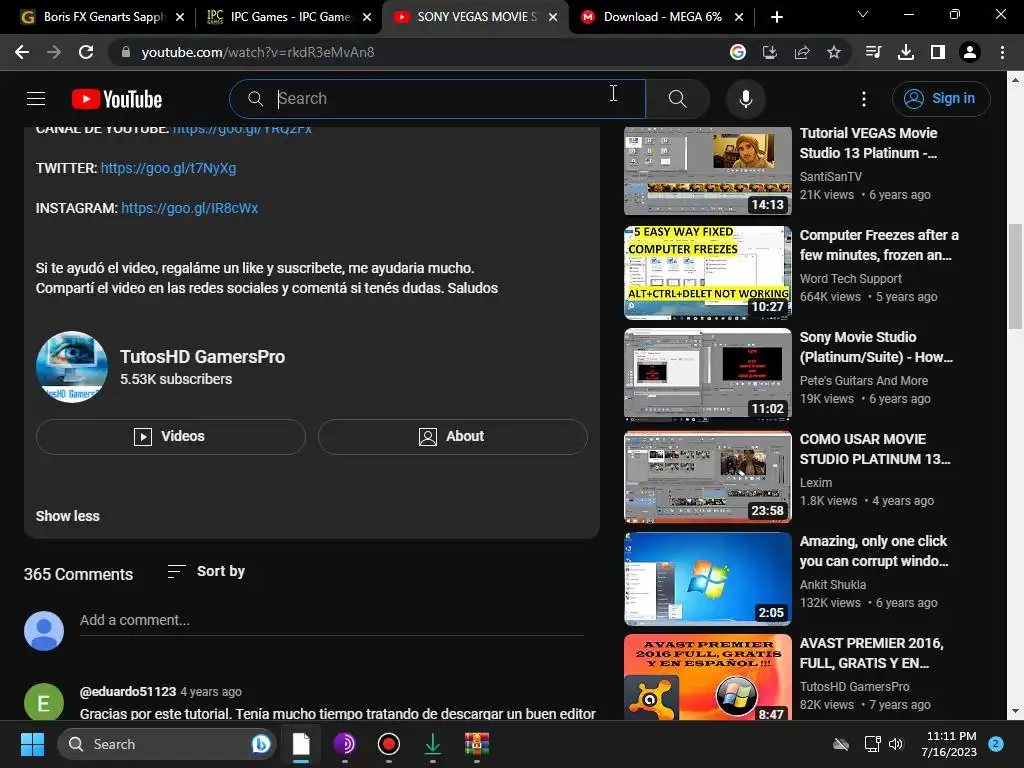Open the taskbar volume speaker icon
Viewport: 1024px width, 768px height.
(x=895, y=744)
